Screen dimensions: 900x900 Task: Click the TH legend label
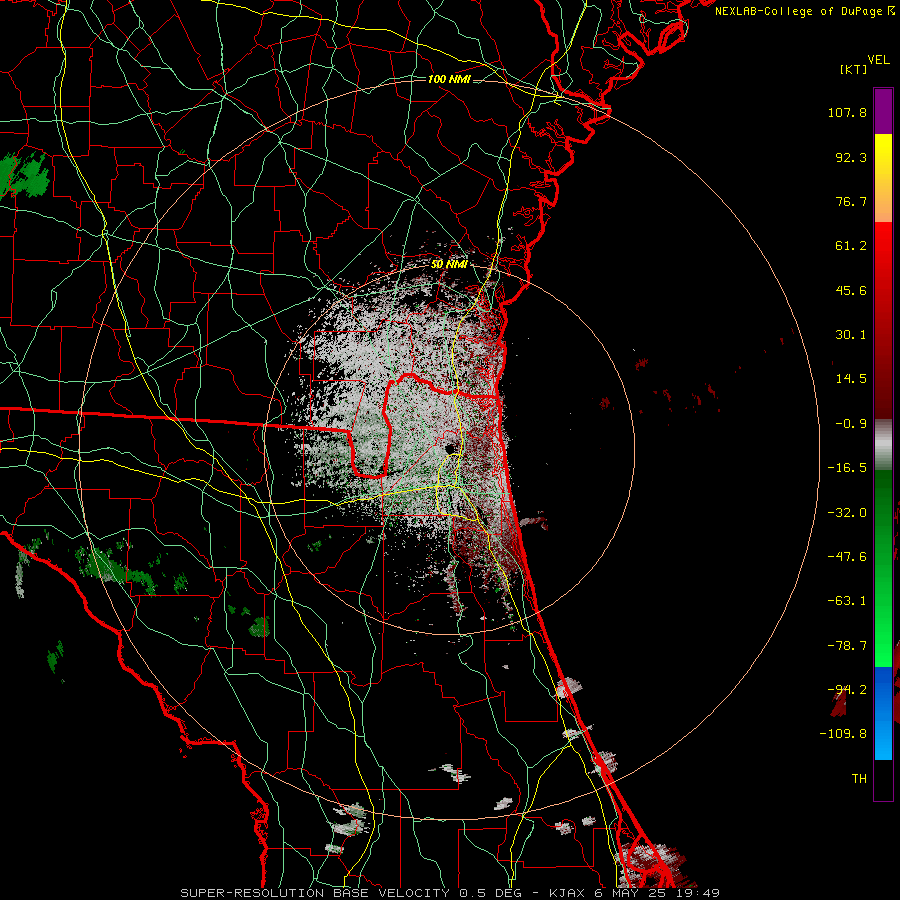pos(859,778)
